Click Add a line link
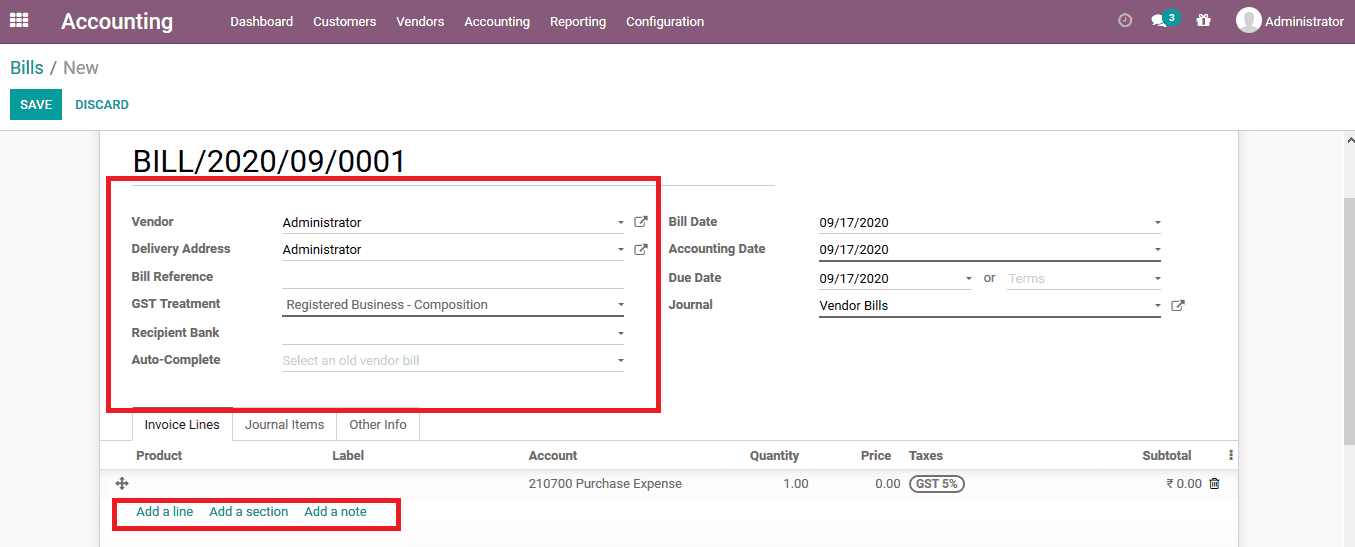 click(x=165, y=512)
